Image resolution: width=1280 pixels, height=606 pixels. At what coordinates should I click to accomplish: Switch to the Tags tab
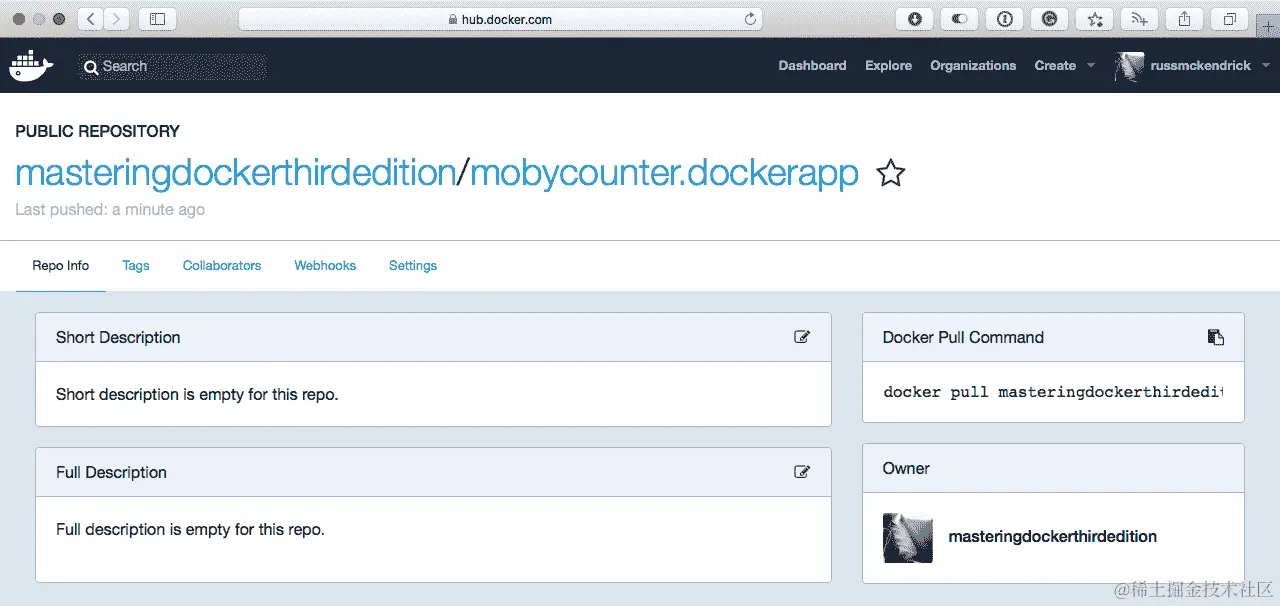(136, 266)
